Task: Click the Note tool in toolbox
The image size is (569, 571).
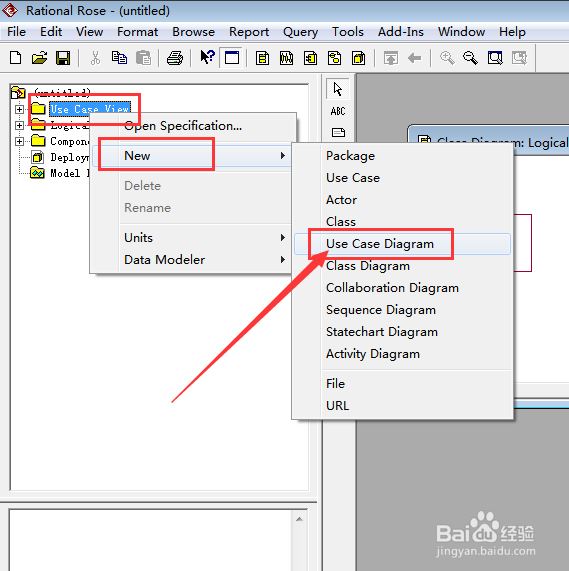Action: point(338,132)
